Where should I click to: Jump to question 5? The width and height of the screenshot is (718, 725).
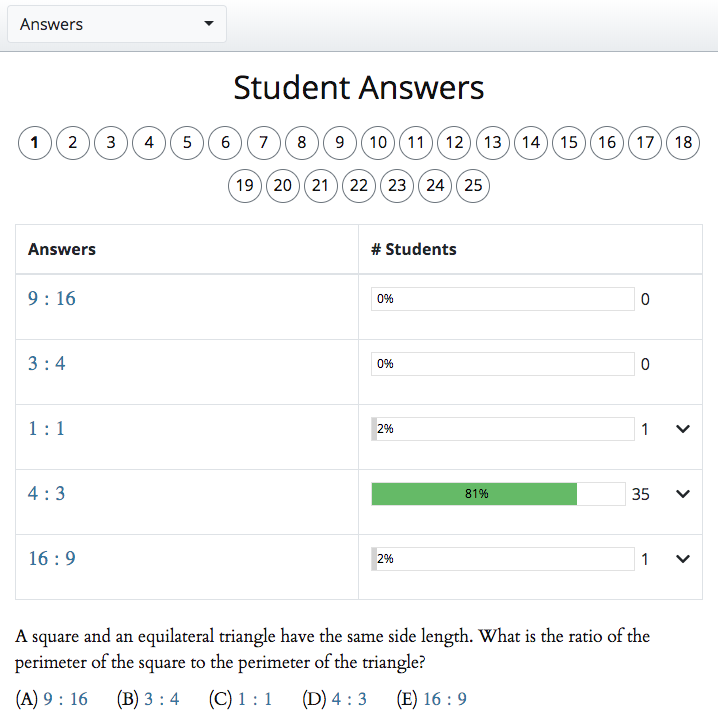pos(187,142)
